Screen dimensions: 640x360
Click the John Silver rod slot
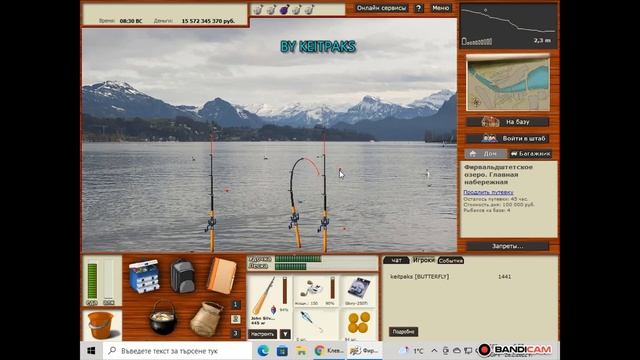tap(269, 300)
